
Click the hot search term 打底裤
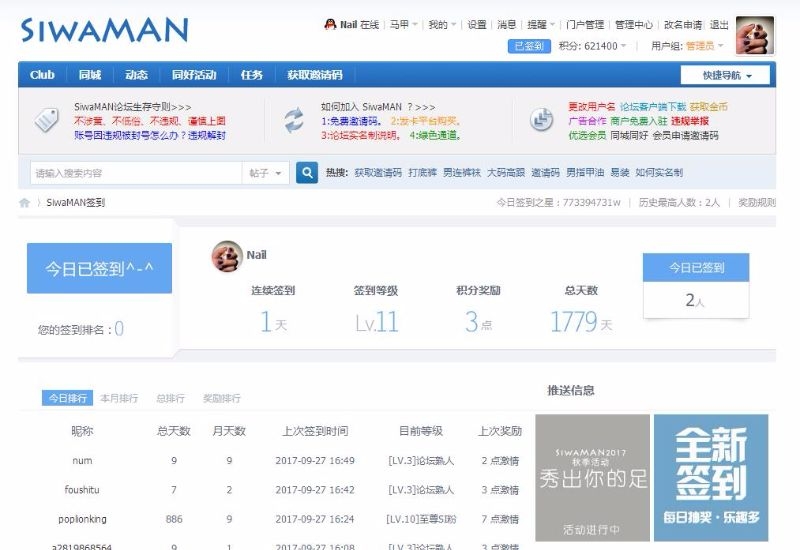pos(422,172)
